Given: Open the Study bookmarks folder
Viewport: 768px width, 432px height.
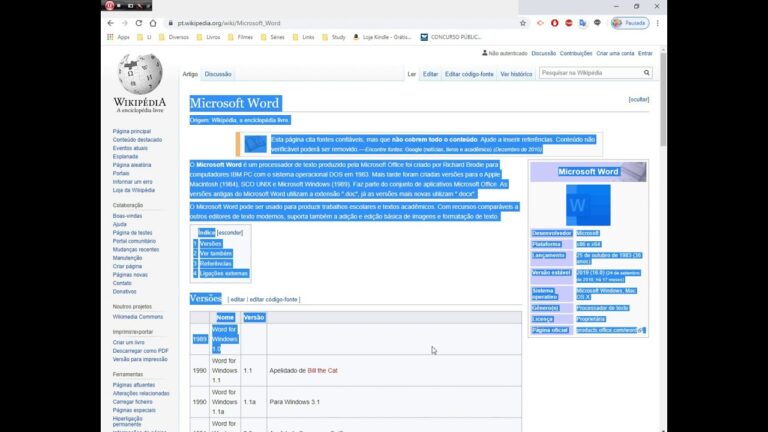Looking at the screenshot, I should click(334, 37).
